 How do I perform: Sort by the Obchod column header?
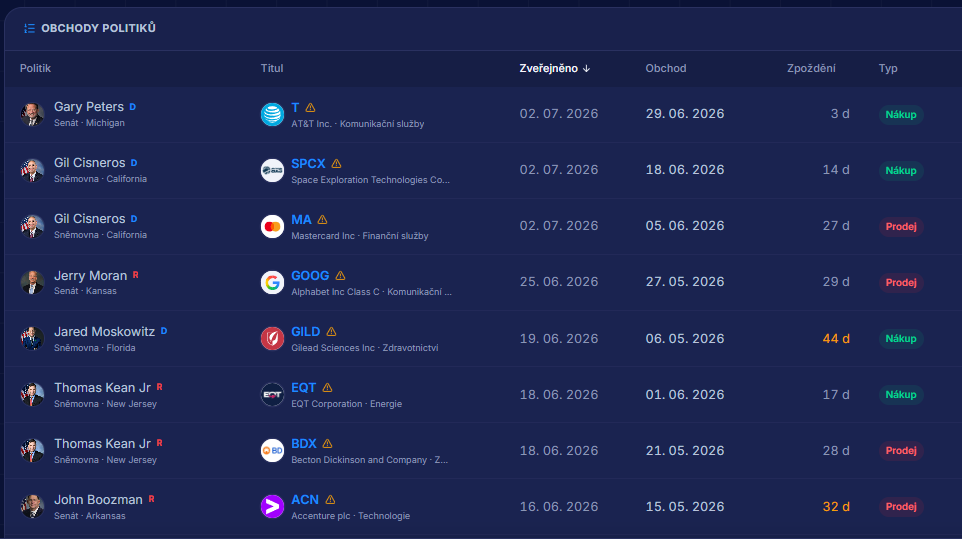tap(666, 68)
